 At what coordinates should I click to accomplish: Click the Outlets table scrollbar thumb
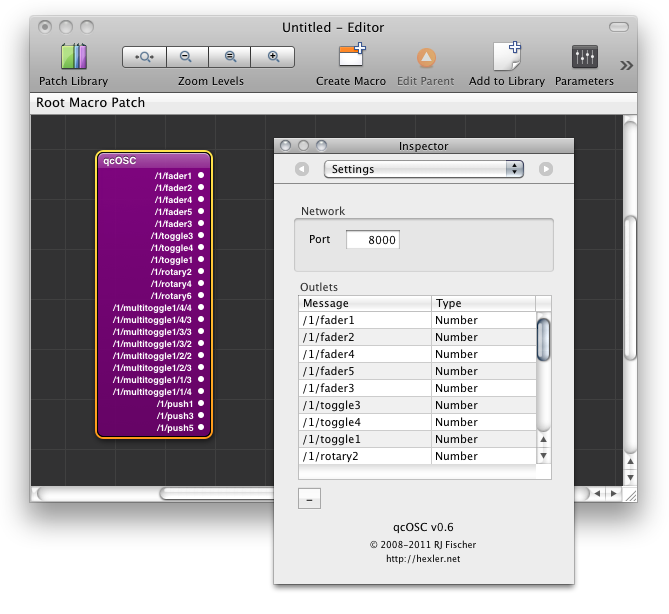[x=543, y=340]
